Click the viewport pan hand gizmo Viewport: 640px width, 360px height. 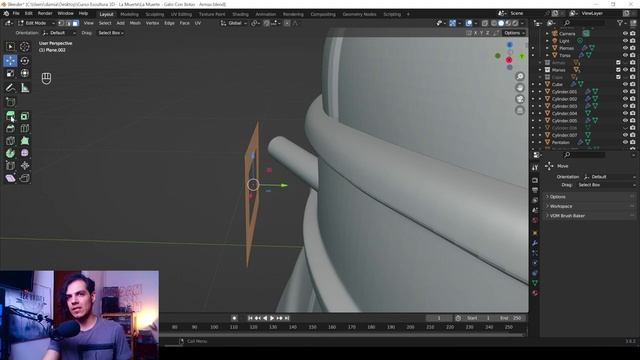coord(520,88)
